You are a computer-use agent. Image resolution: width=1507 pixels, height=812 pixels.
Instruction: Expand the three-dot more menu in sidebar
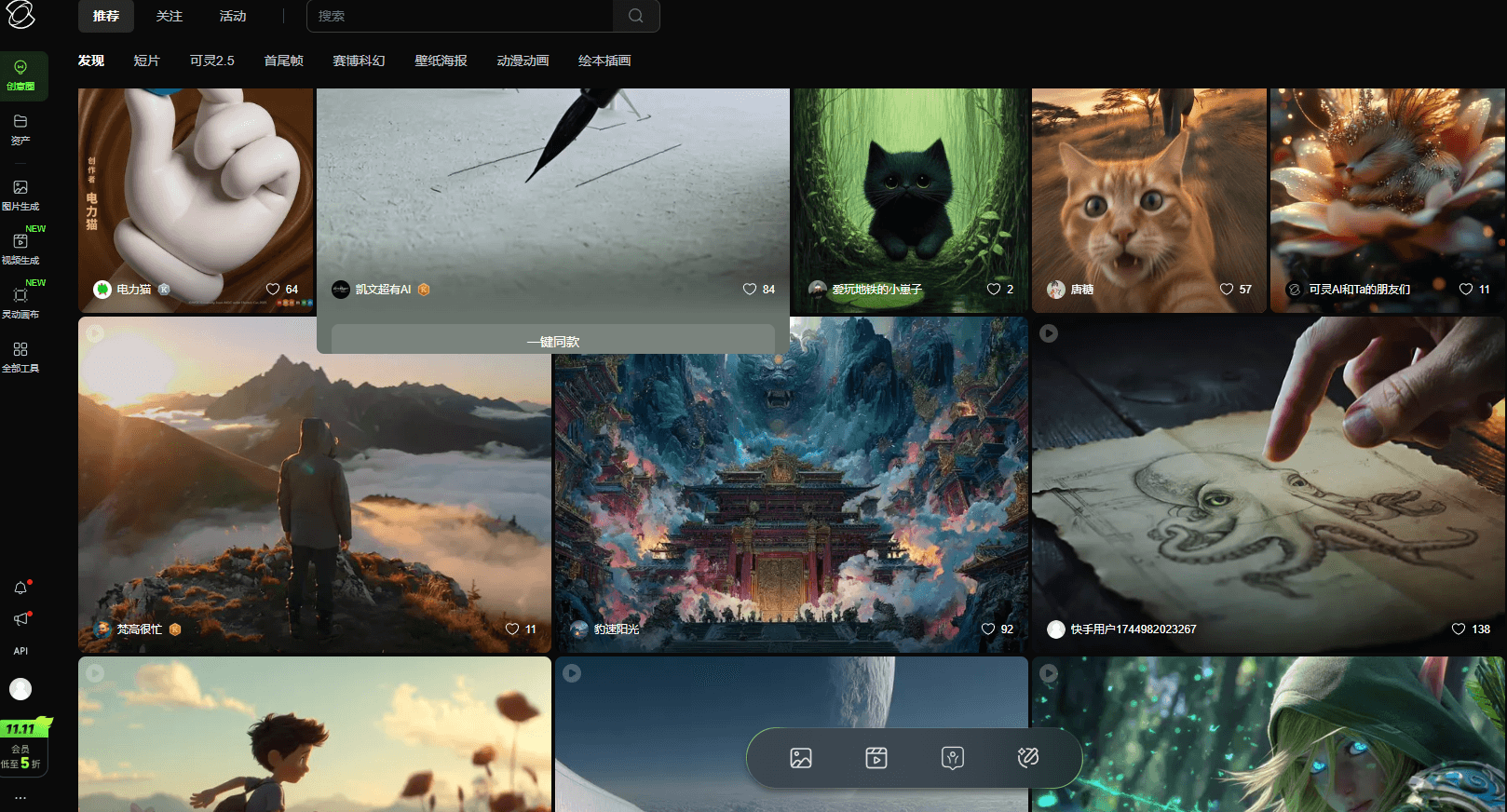click(x=20, y=798)
